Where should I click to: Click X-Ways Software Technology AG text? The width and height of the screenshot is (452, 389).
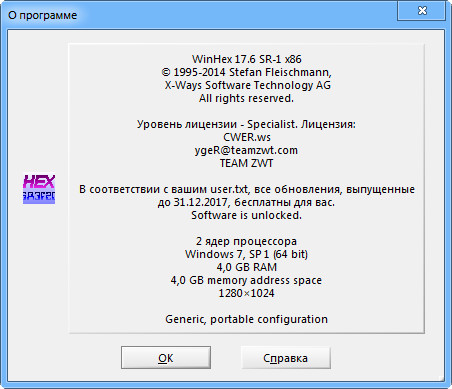tap(247, 85)
